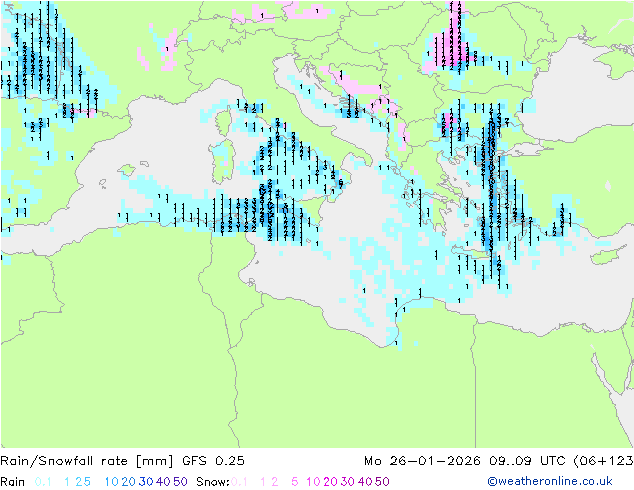This screenshot has height=490, width=634.
Task: Pick the blue rain 10 legend value
Action: click(x=112, y=482)
